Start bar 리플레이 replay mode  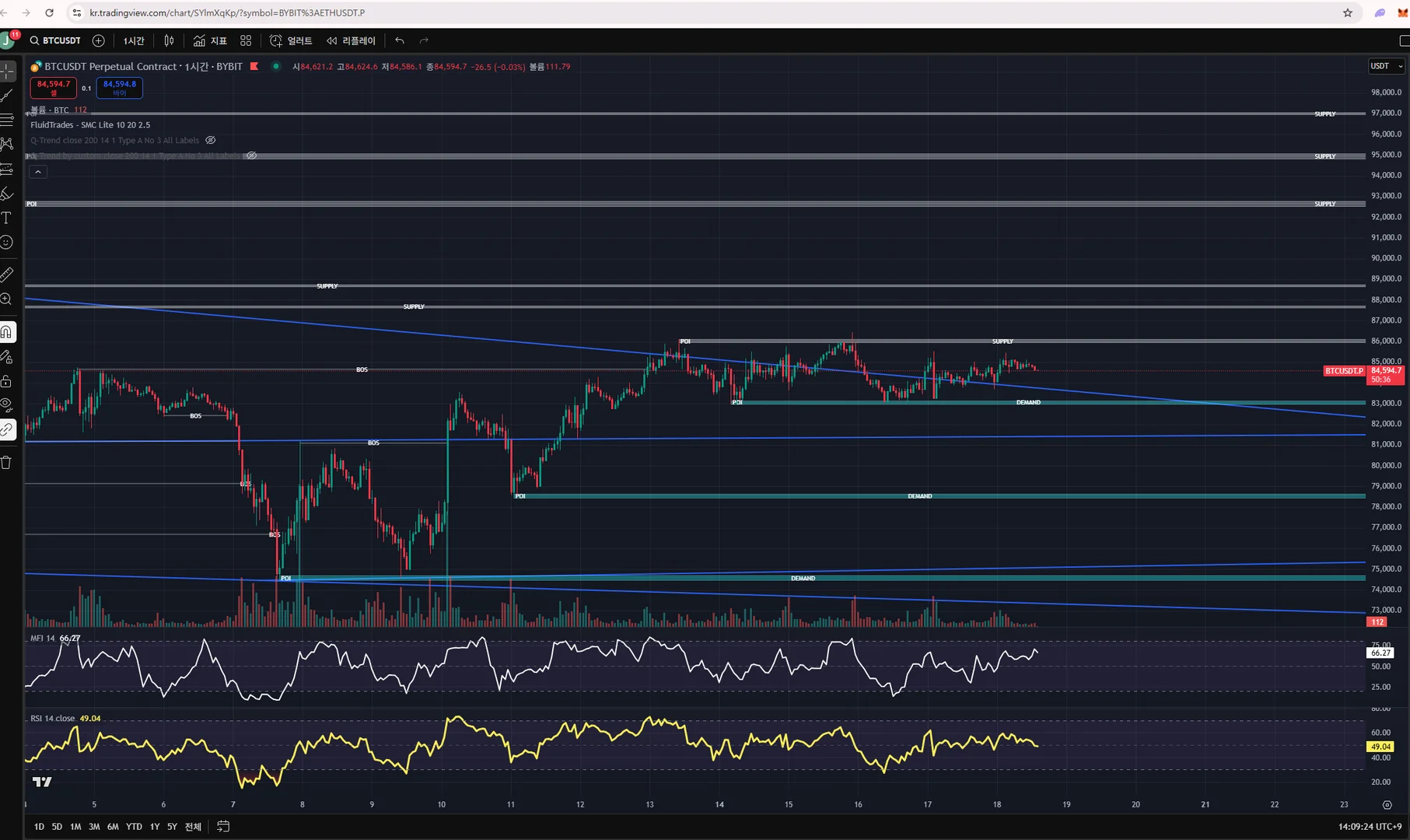pyautogui.click(x=351, y=40)
